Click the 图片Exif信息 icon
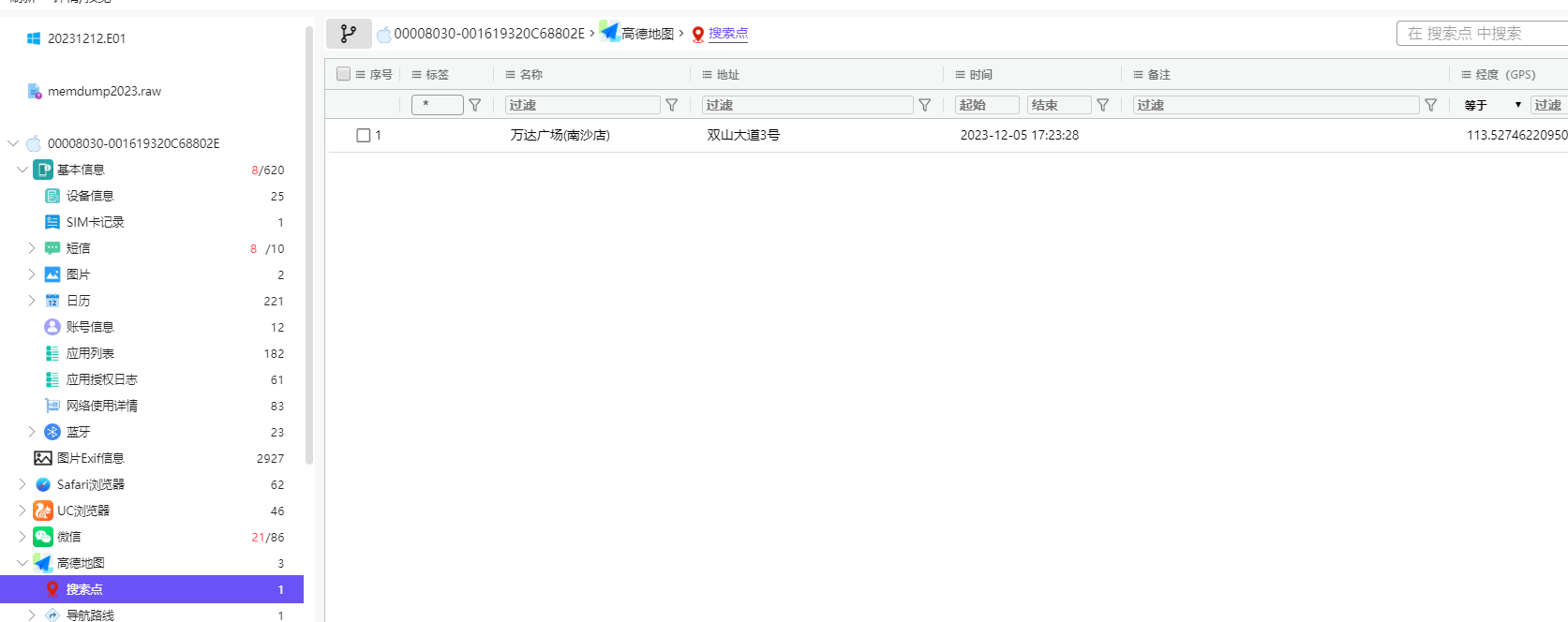Screen dimensions: 1568x622 (x=43, y=458)
